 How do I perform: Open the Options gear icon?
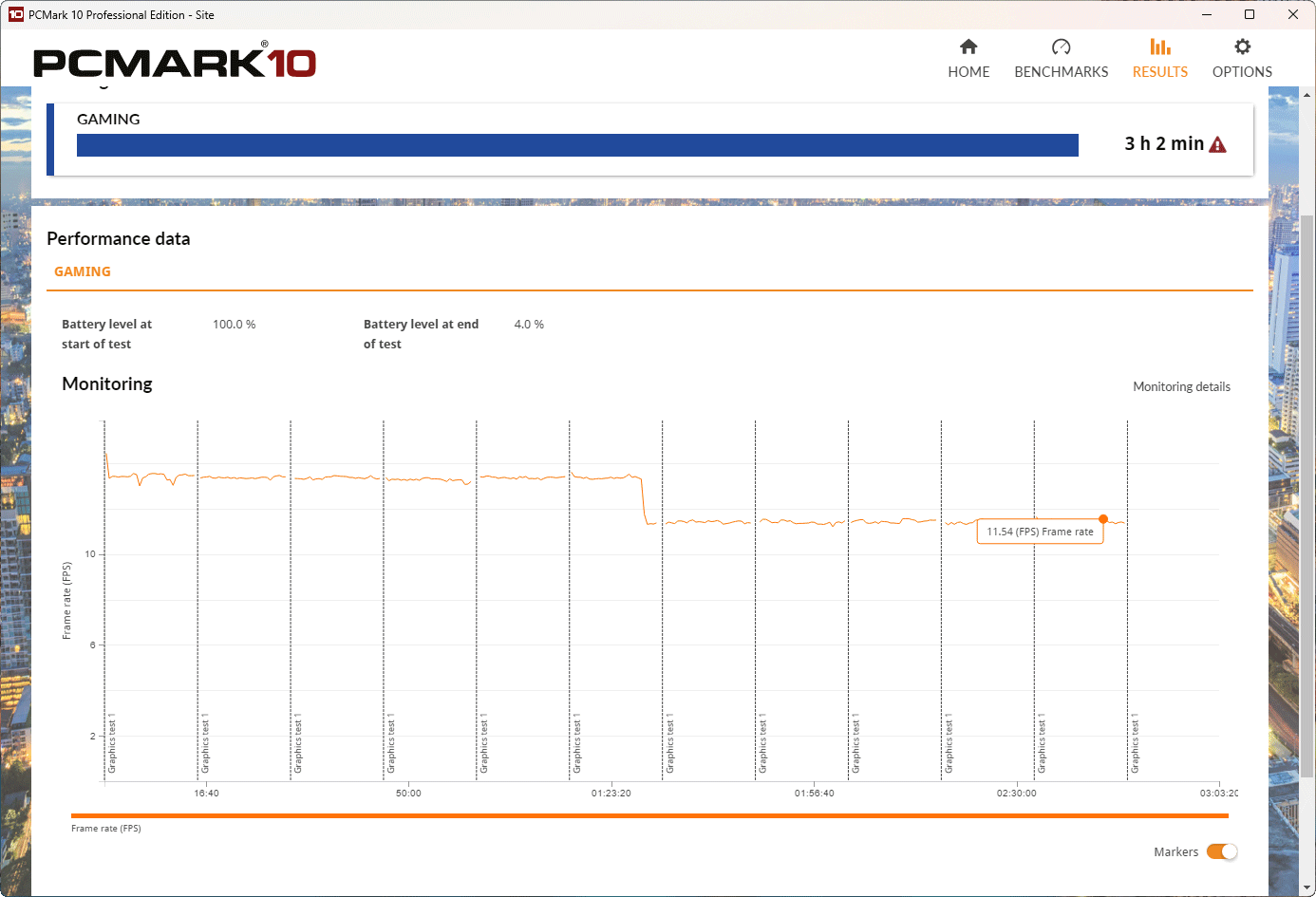pos(1242,47)
